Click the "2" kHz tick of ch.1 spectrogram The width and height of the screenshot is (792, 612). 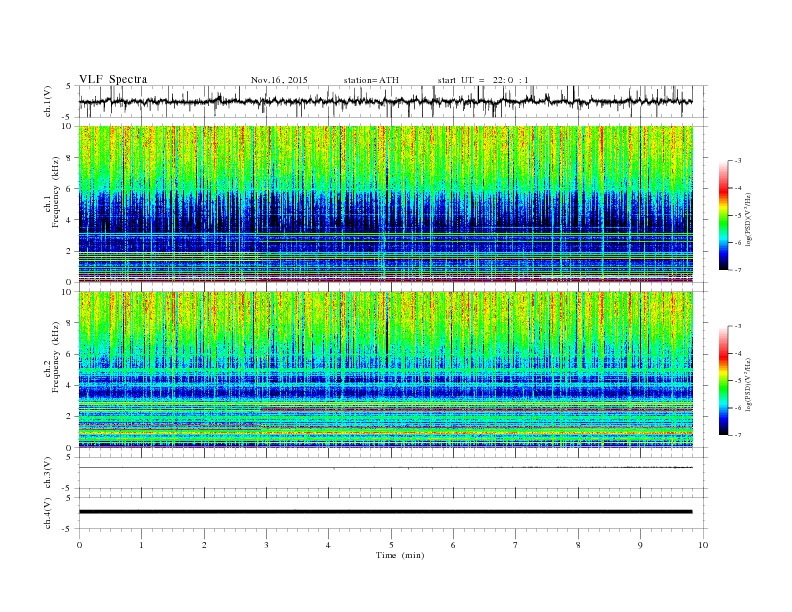click(69, 251)
